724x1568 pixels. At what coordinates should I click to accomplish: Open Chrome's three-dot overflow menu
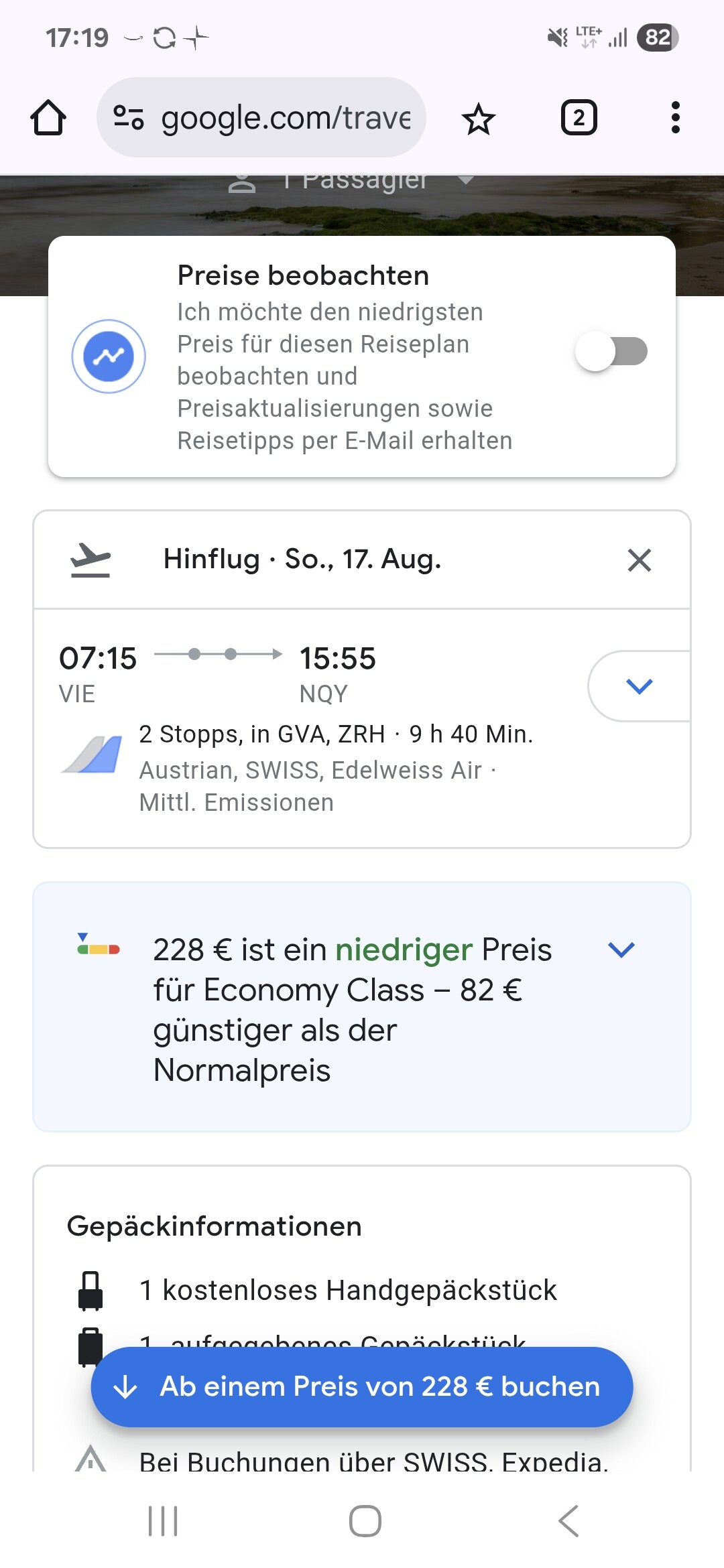coord(675,118)
